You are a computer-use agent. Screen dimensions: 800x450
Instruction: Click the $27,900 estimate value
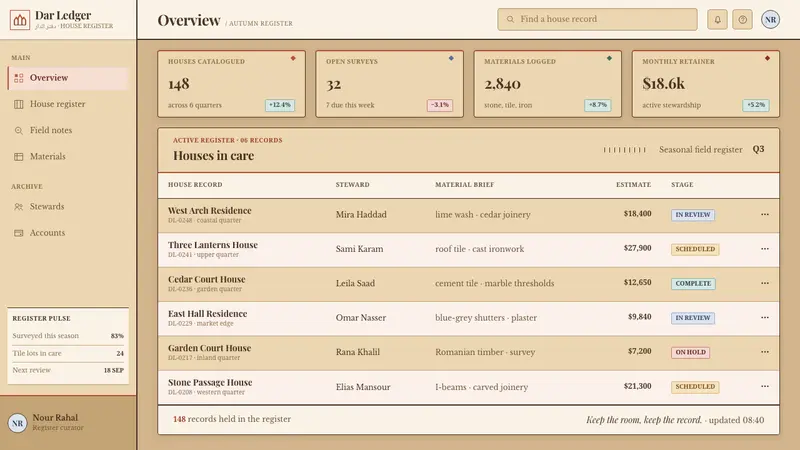(x=637, y=248)
